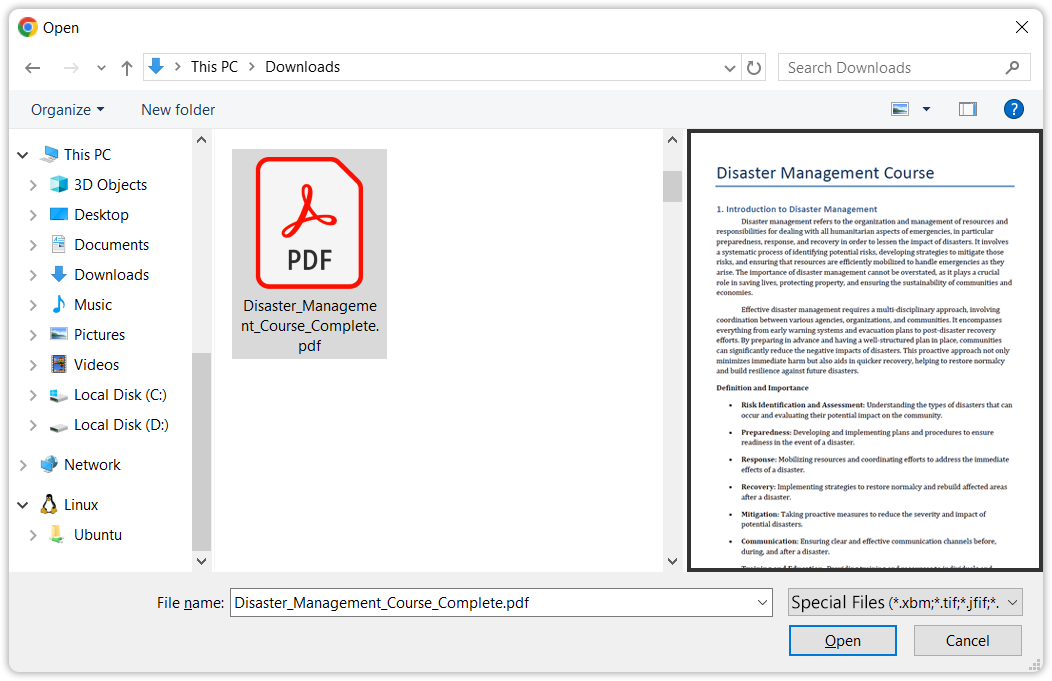1052x681 pixels.
Task: Open the 3D Objects folder
Action: pyautogui.click(x=110, y=185)
